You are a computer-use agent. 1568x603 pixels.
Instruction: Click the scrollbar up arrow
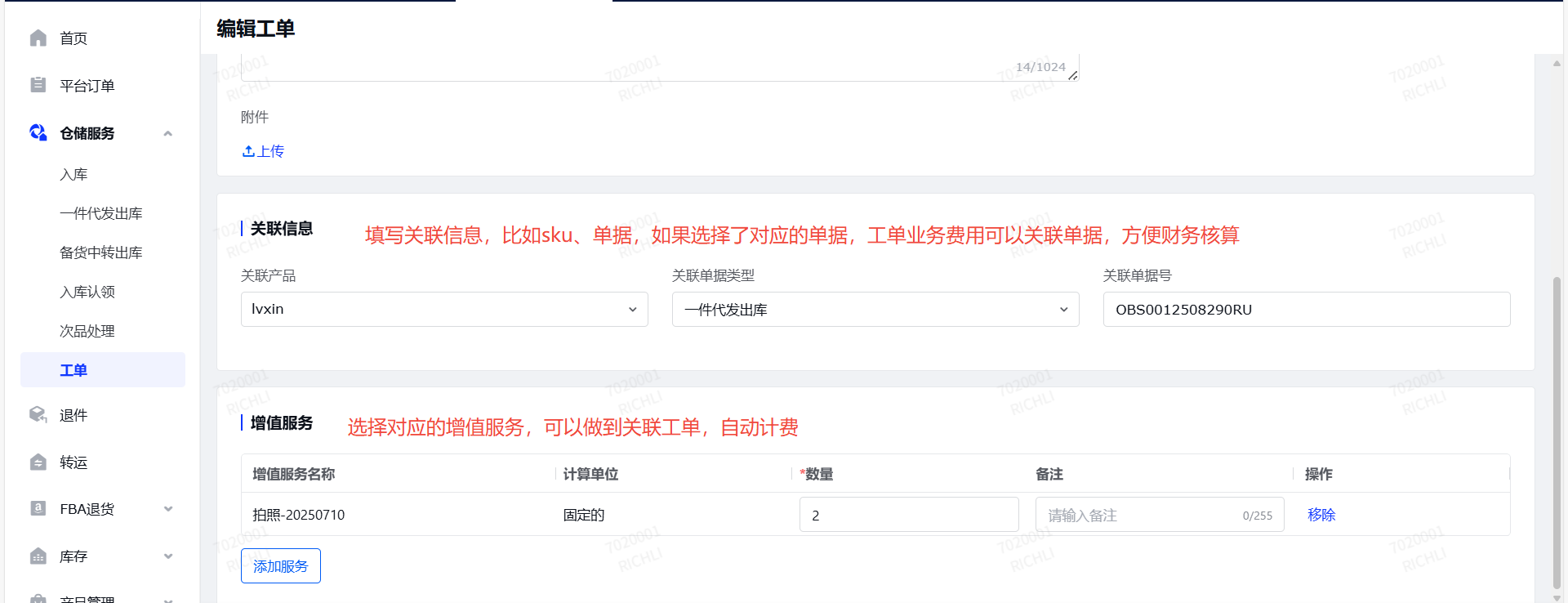1557,63
